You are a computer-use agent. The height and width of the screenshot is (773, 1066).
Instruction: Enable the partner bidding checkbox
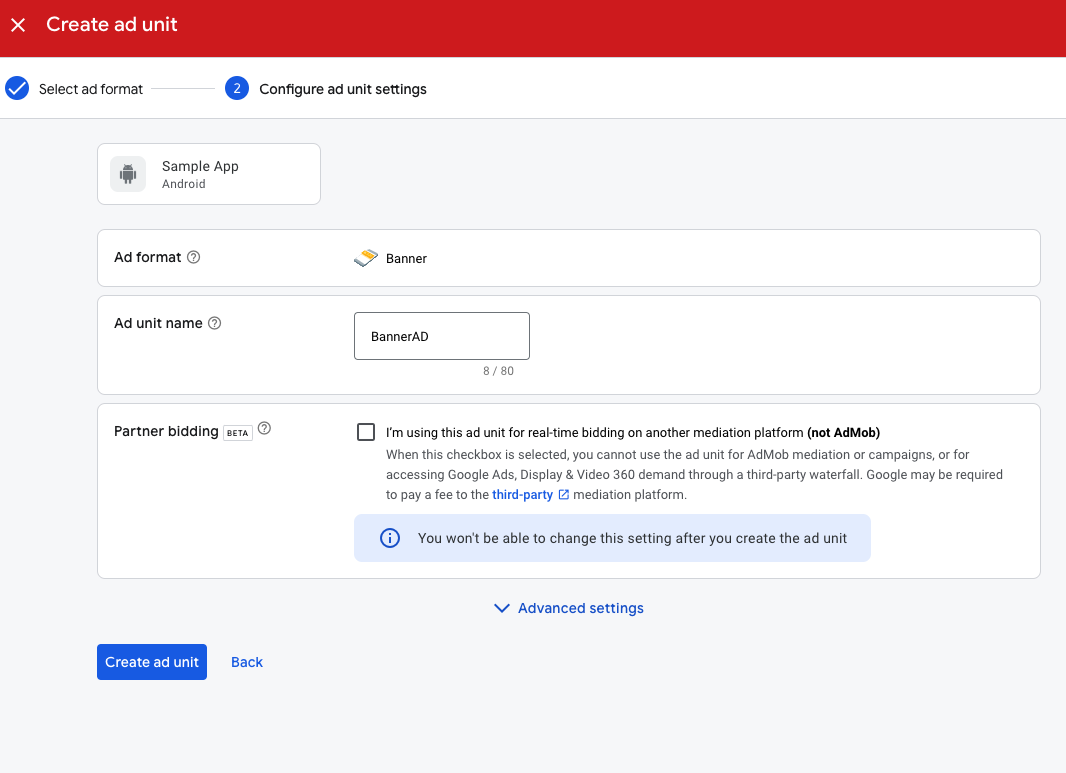(x=366, y=431)
